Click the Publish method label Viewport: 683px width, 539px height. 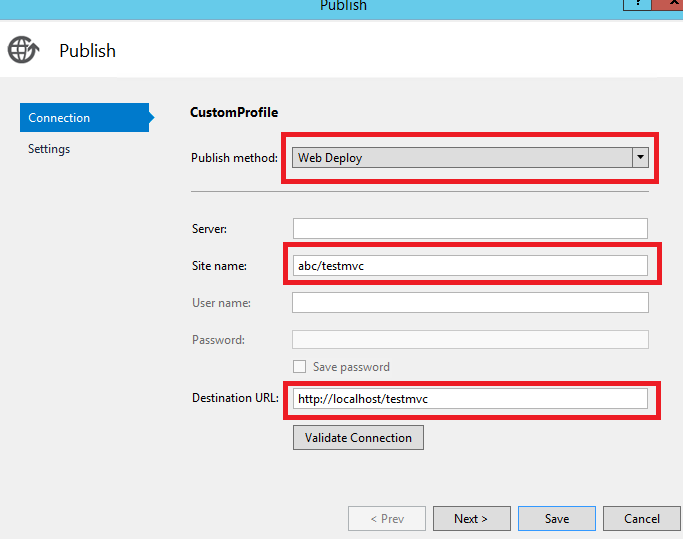[234, 158]
